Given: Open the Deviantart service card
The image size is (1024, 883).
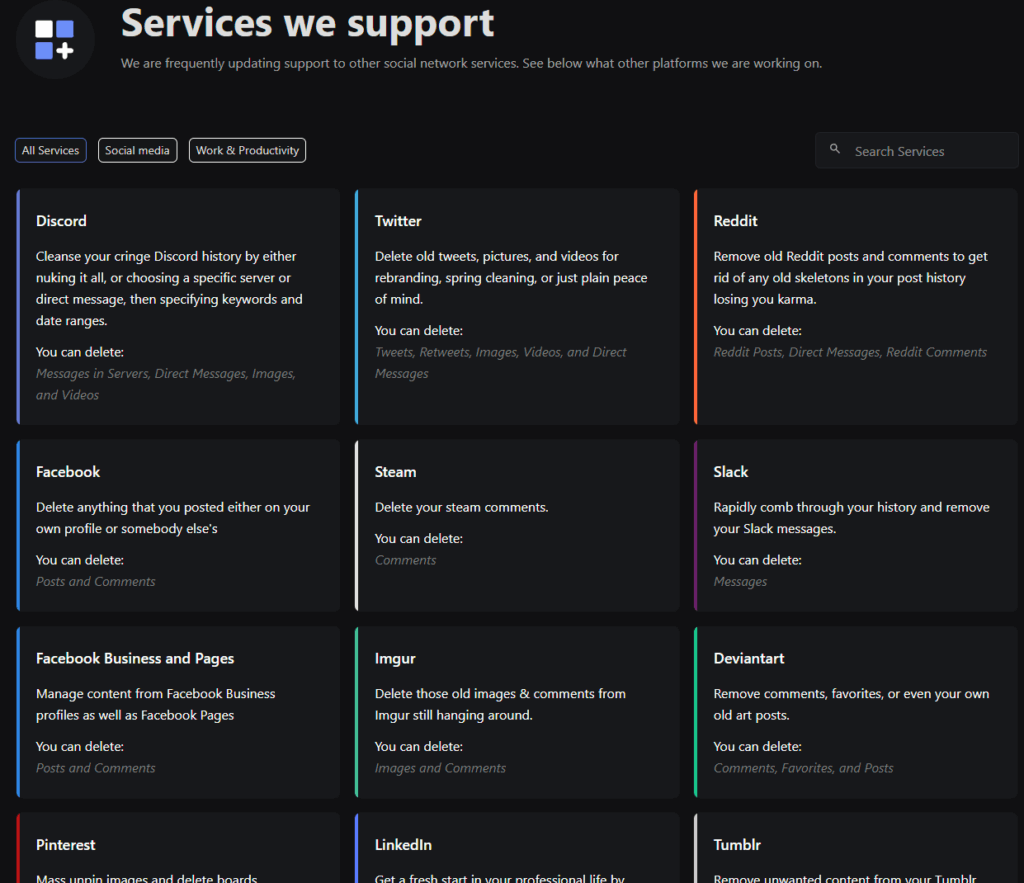Looking at the screenshot, I should point(856,712).
